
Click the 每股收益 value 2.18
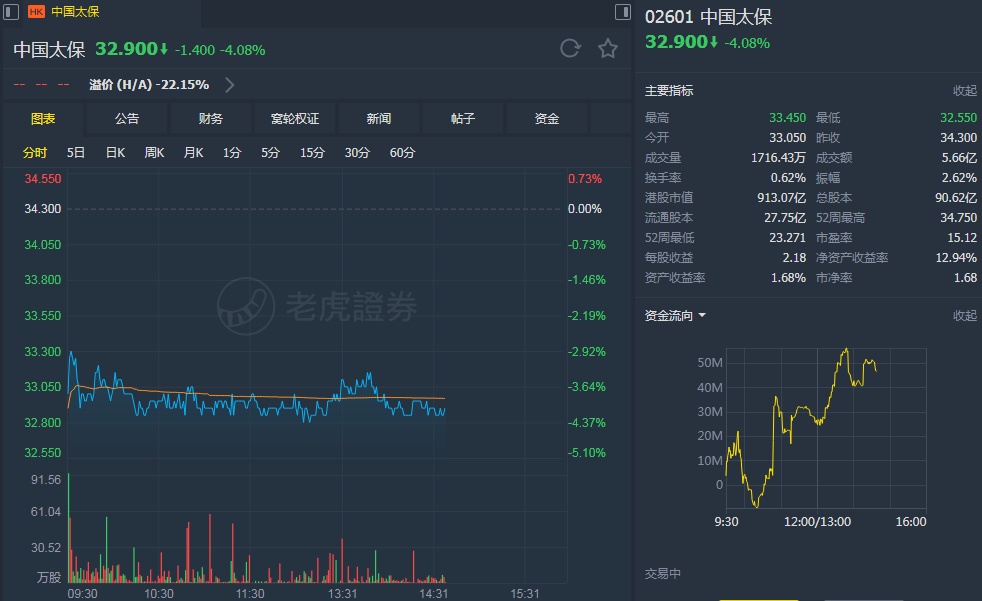point(794,258)
